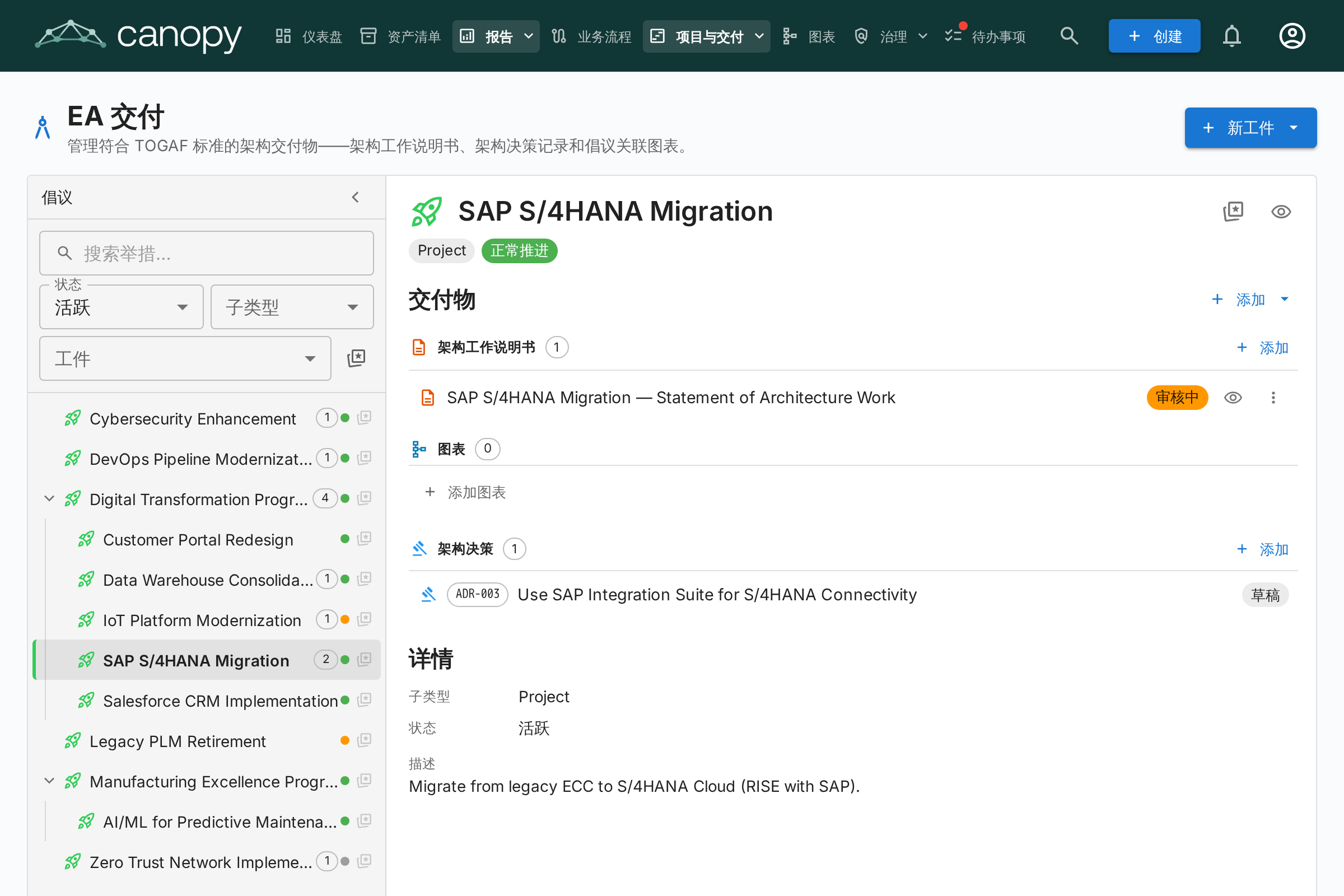Image resolution: width=1344 pixels, height=896 pixels.
Task: Click the artifact icon on the SAP S/4HANA Migration tree row
Action: 364,660
